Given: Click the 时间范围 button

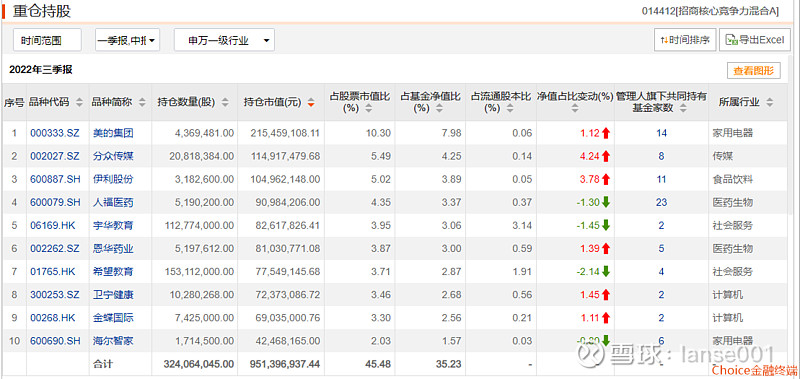Looking at the screenshot, I should click(x=47, y=40).
